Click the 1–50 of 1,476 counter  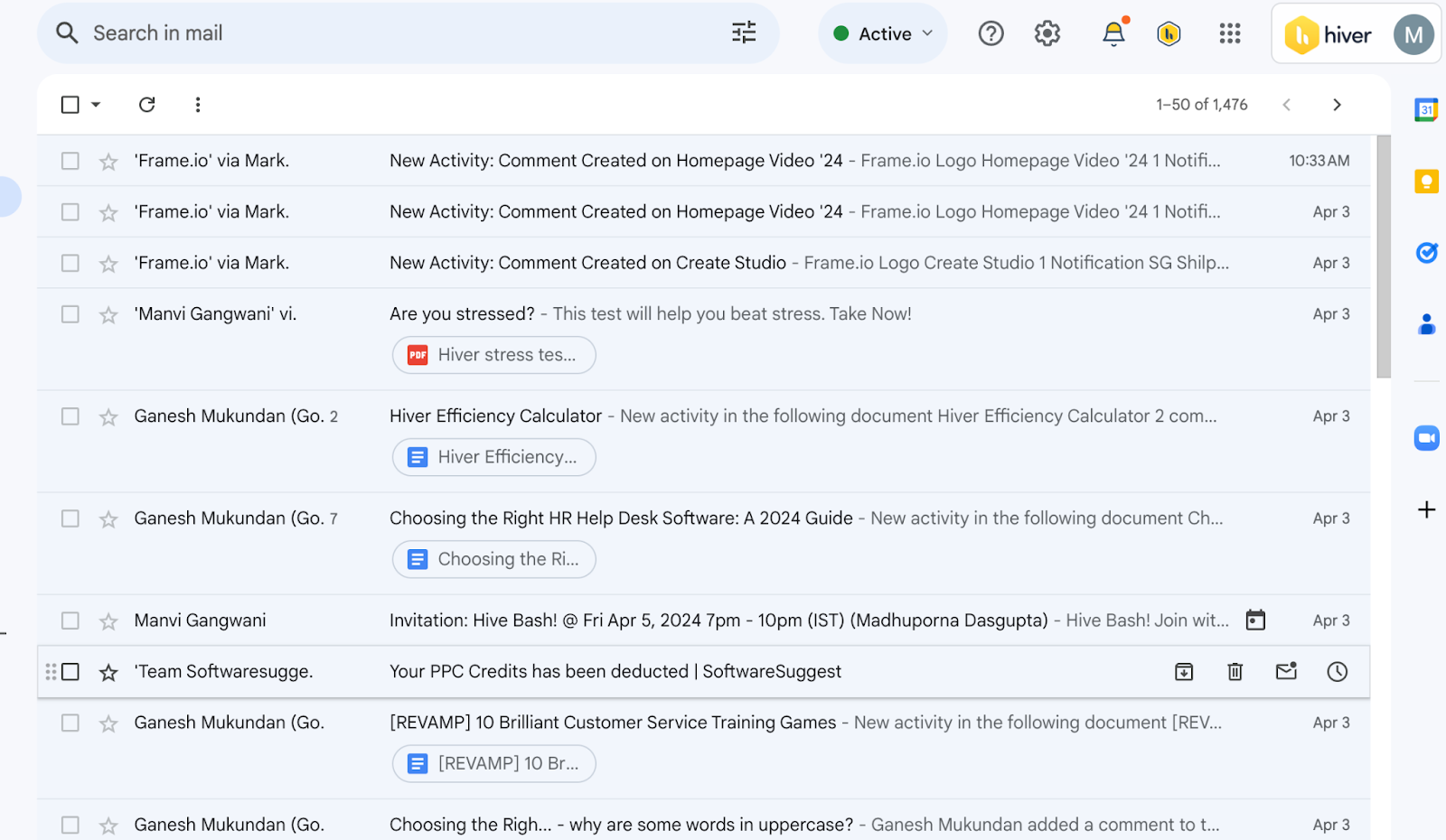(x=1201, y=105)
